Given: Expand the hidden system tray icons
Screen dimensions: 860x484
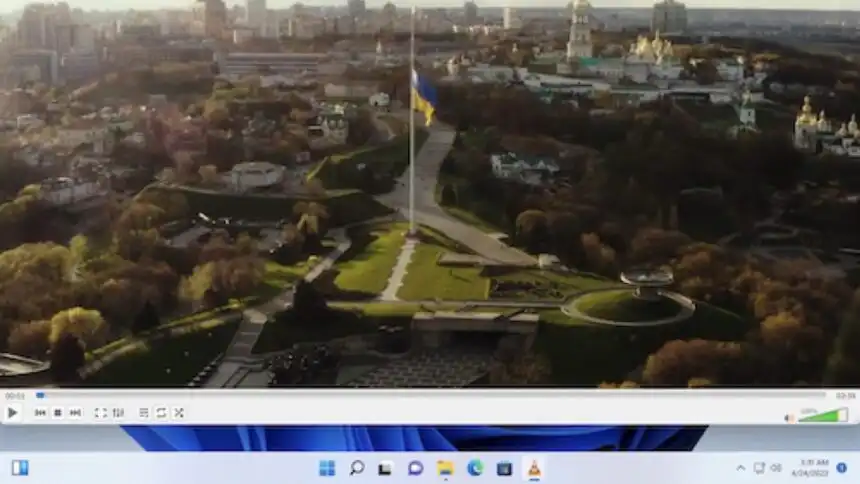Looking at the screenshot, I should pyautogui.click(x=741, y=468).
